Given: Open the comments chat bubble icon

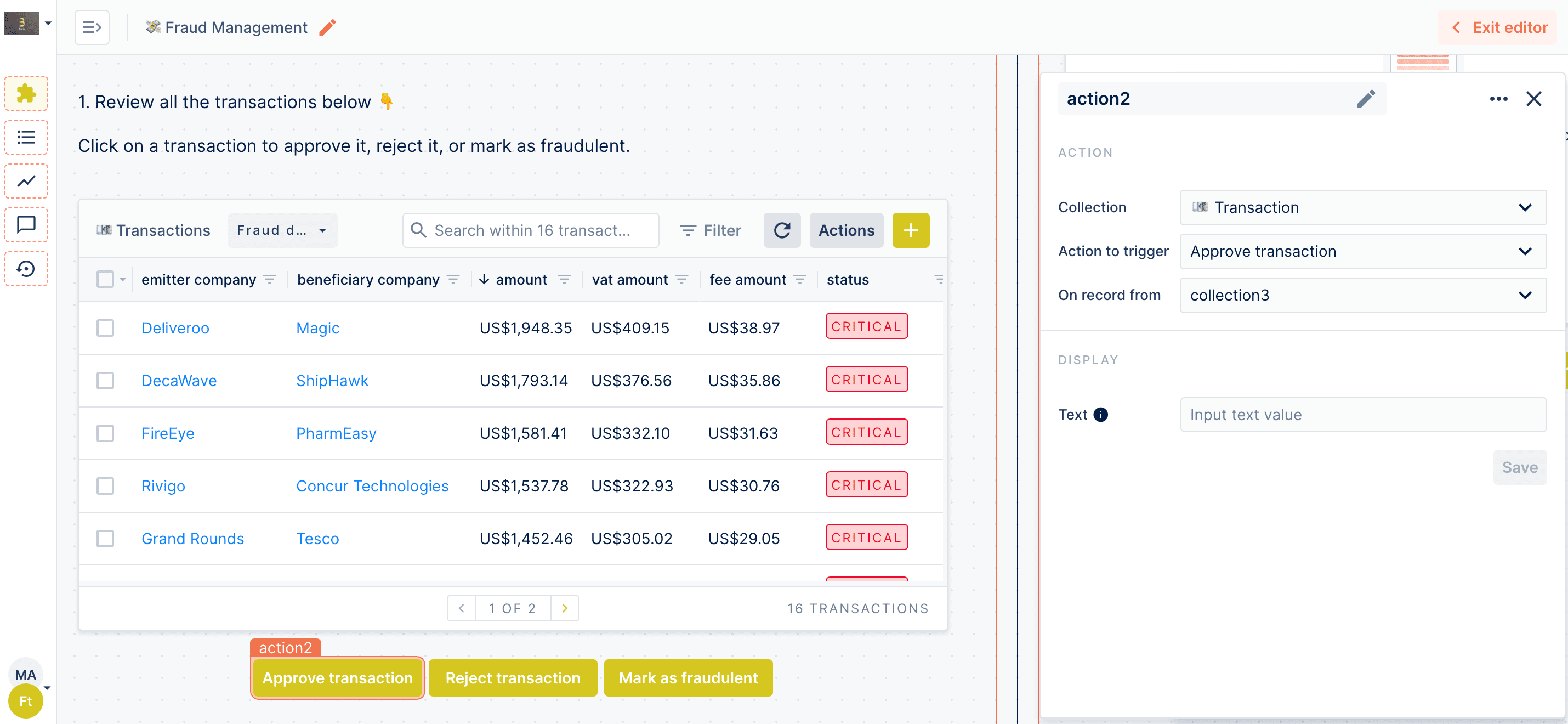Looking at the screenshot, I should (26, 225).
